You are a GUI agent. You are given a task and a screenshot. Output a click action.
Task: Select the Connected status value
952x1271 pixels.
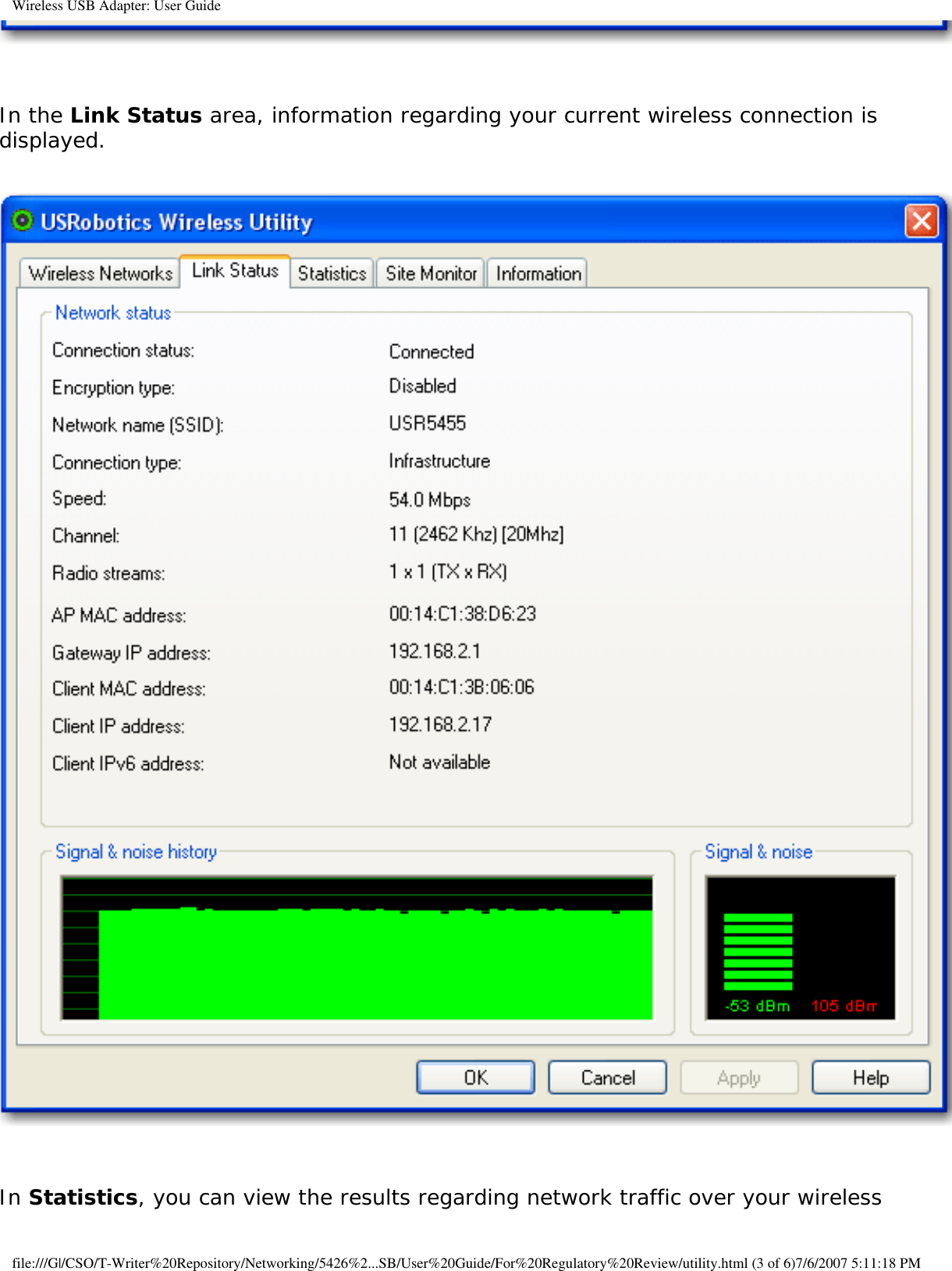tap(432, 351)
